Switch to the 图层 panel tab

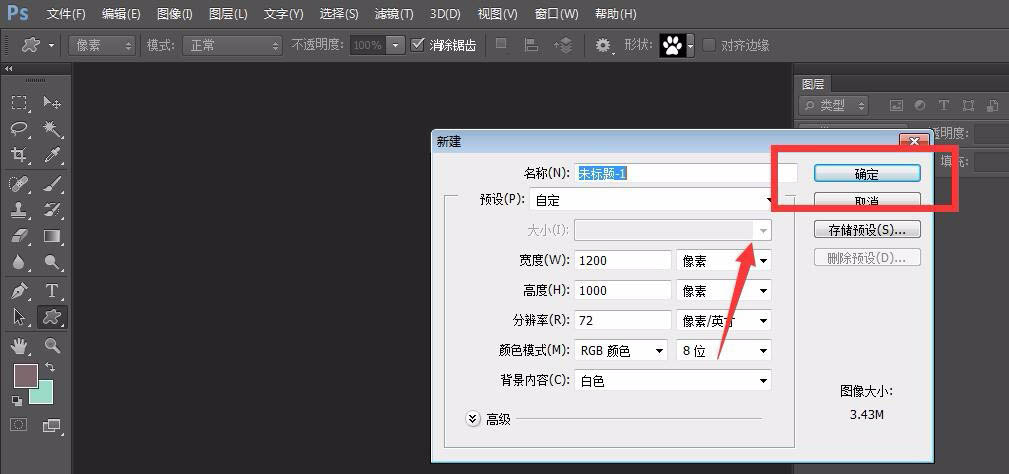pos(813,84)
